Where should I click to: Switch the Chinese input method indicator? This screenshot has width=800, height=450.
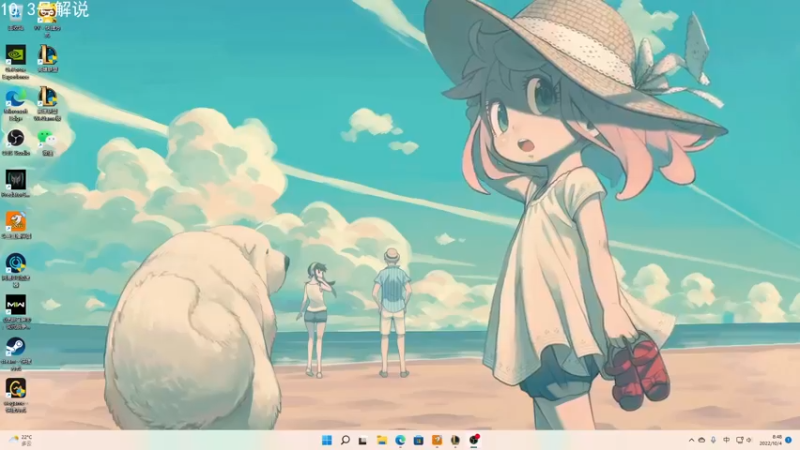726,440
